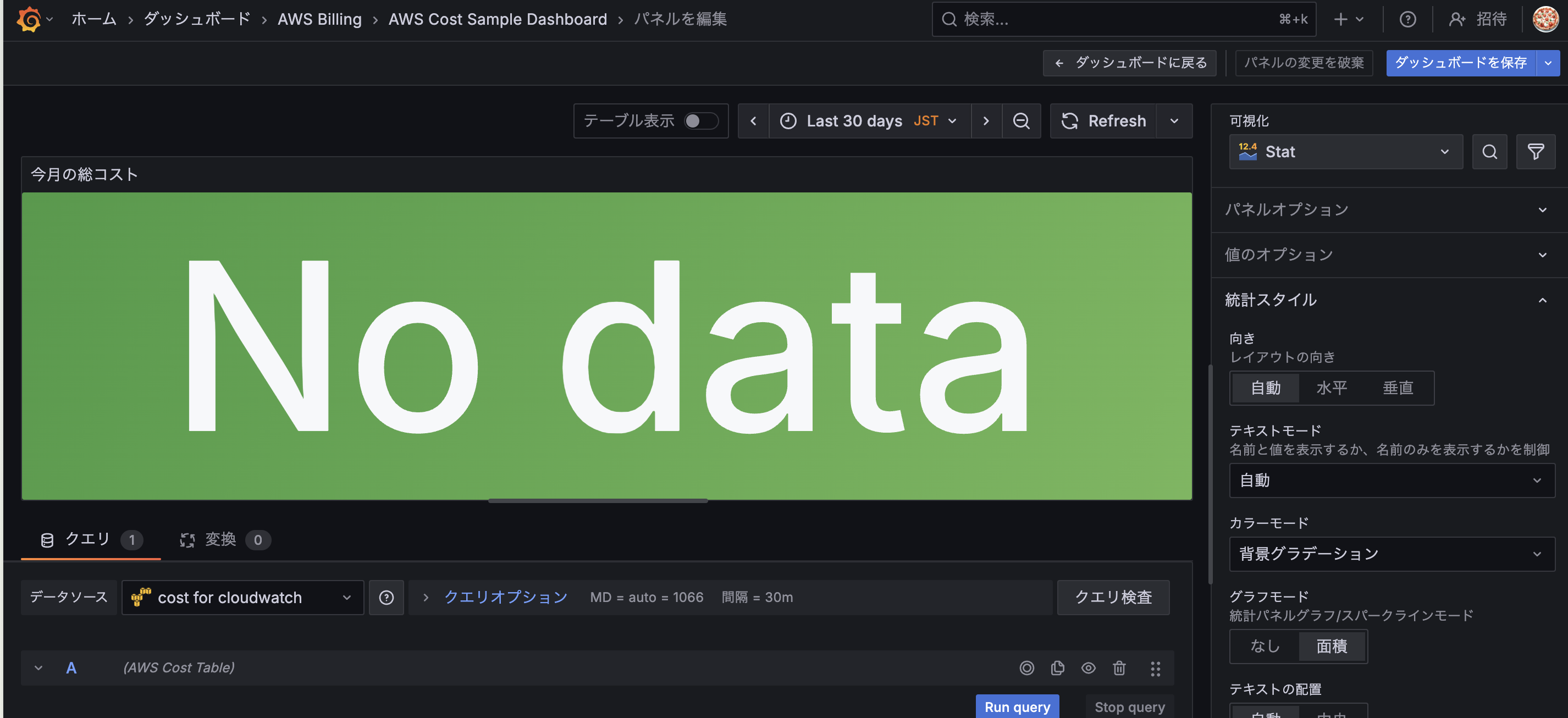Duplicate query A with copy icon

click(1057, 668)
